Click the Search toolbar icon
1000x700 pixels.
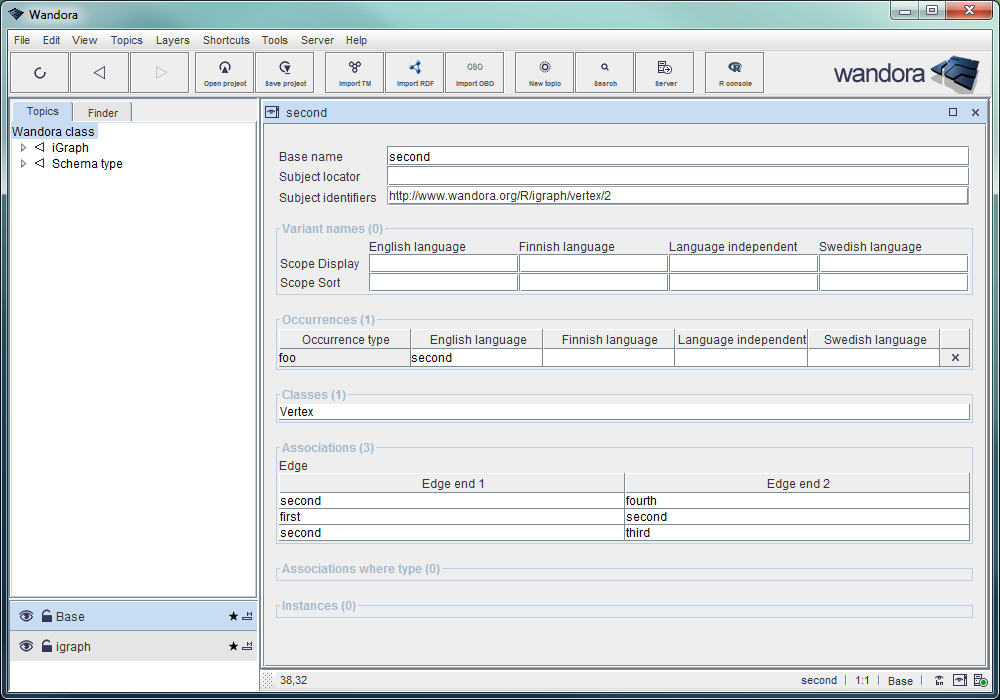(605, 72)
